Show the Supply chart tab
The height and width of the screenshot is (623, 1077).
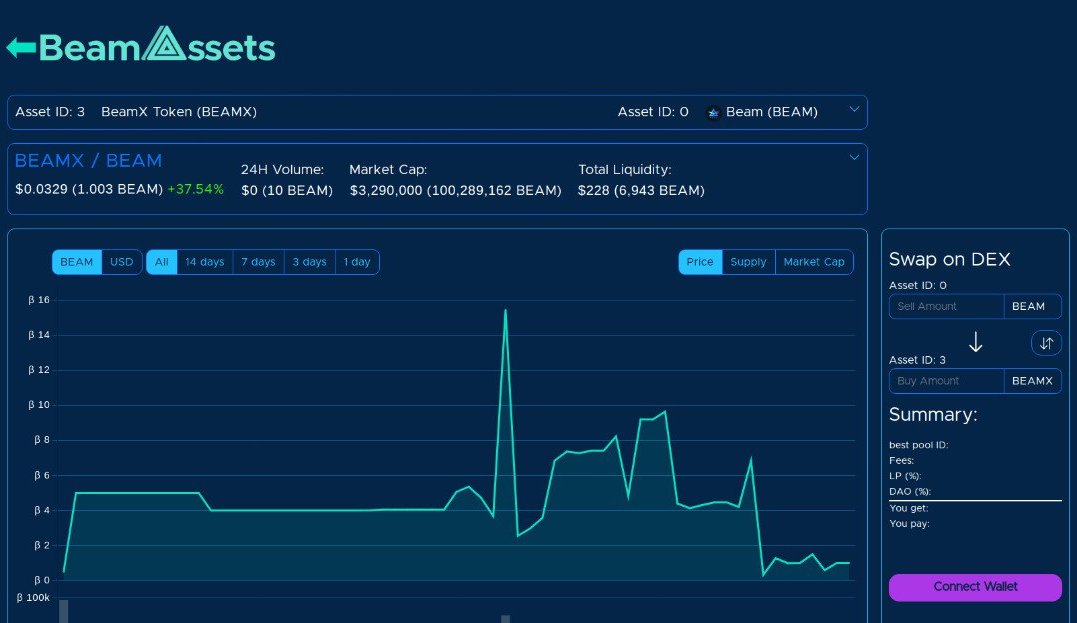pyautogui.click(x=748, y=262)
